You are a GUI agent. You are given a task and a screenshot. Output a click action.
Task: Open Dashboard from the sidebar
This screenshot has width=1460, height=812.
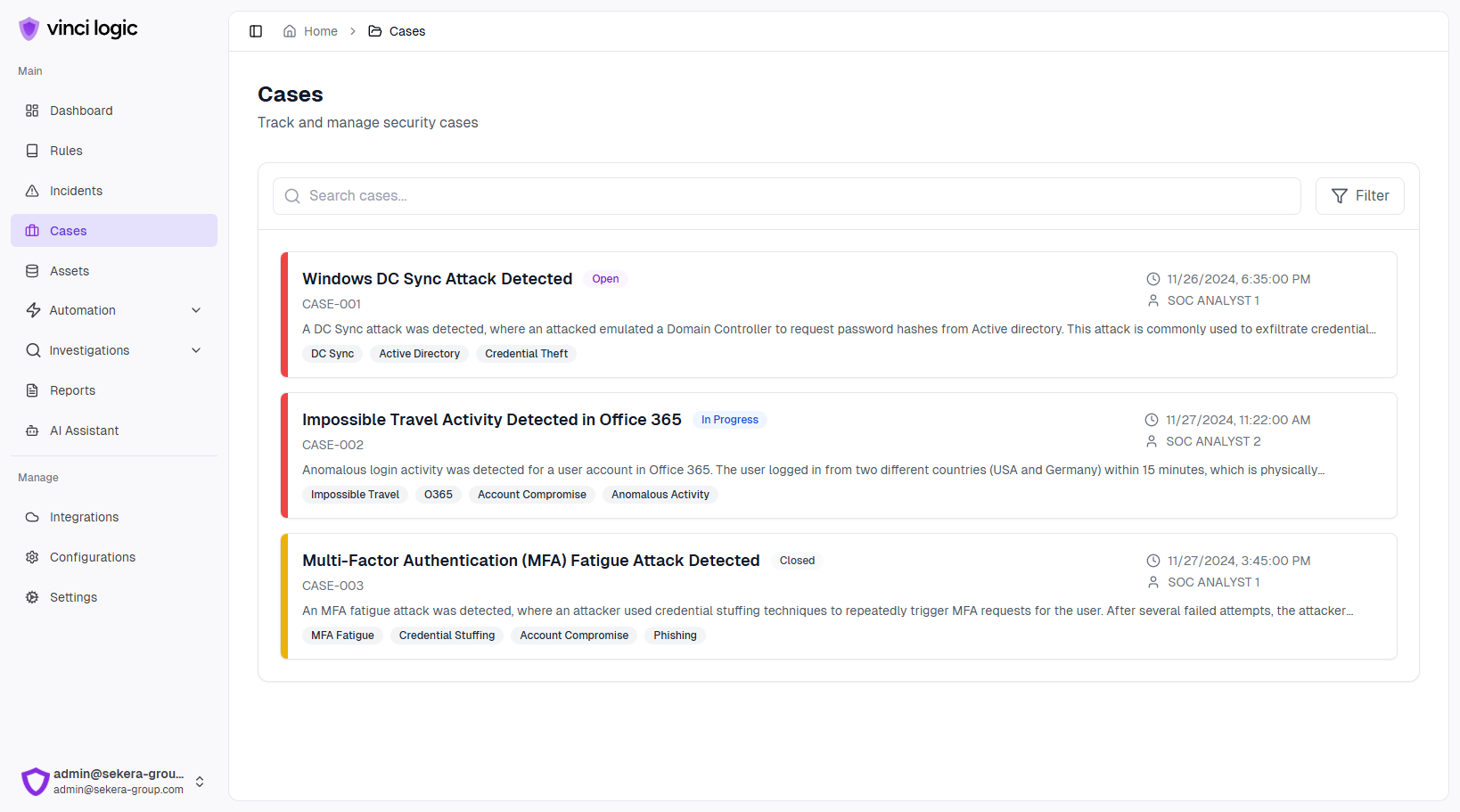coord(81,111)
